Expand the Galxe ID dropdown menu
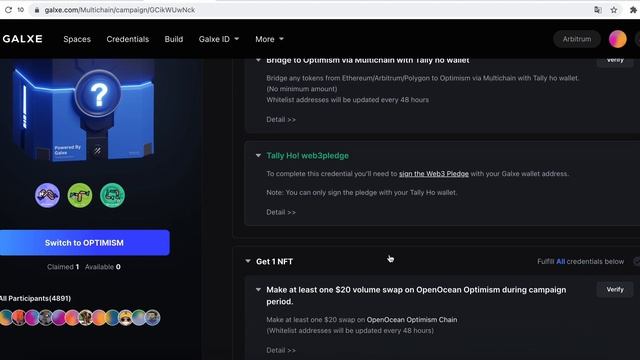This screenshot has height=360, width=640. (x=219, y=39)
